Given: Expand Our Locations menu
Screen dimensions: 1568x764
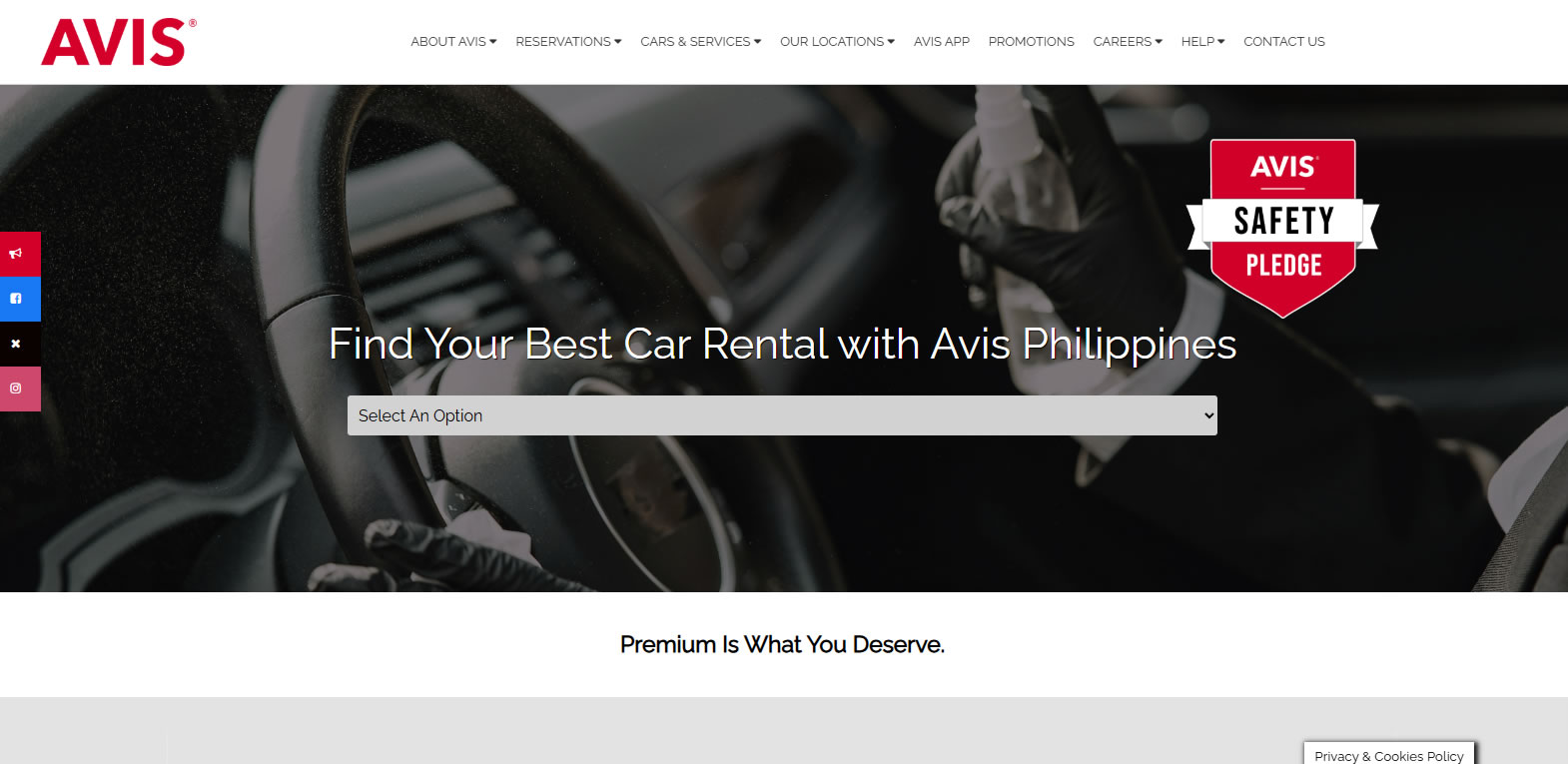Looking at the screenshot, I should (x=837, y=42).
